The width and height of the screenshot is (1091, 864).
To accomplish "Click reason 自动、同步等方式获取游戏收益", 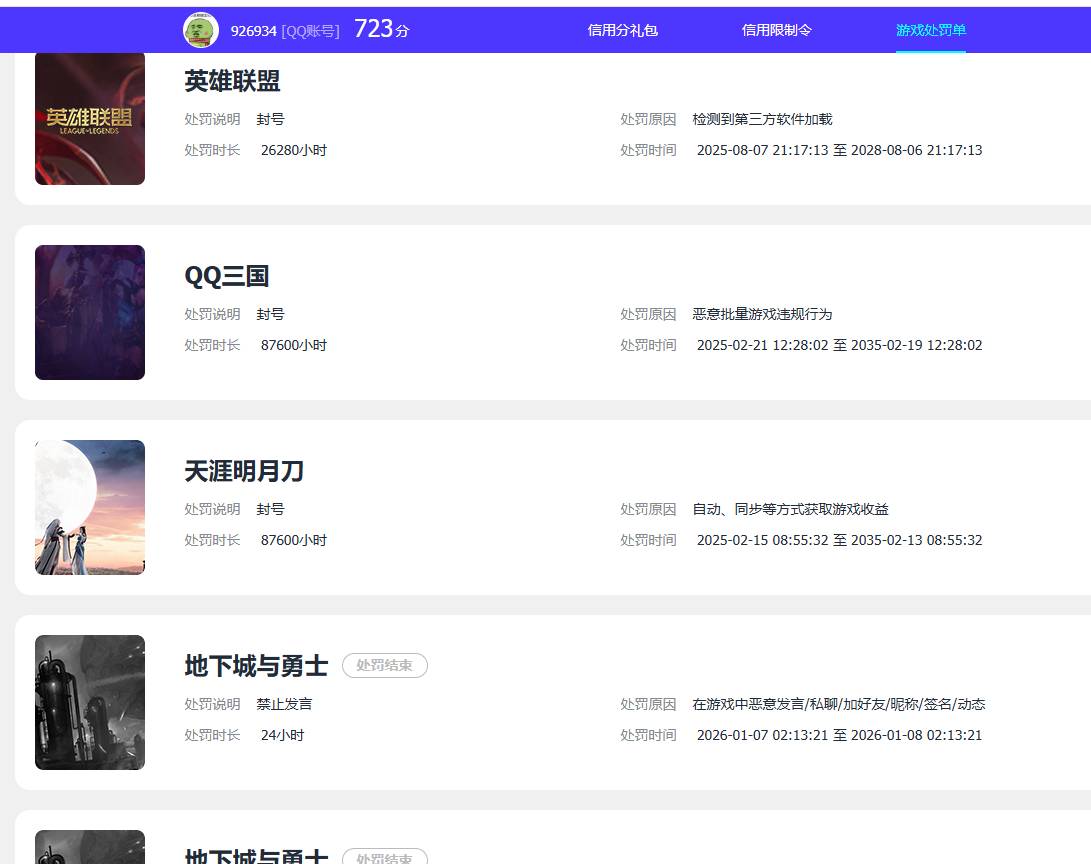I will [x=790, y=509].
